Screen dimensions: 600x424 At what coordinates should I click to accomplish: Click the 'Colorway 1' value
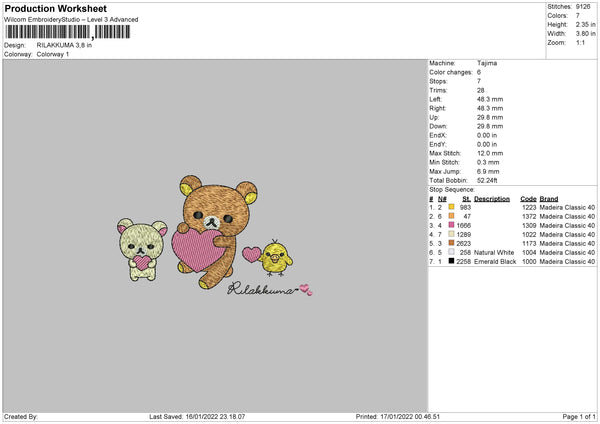coord(53,54)
